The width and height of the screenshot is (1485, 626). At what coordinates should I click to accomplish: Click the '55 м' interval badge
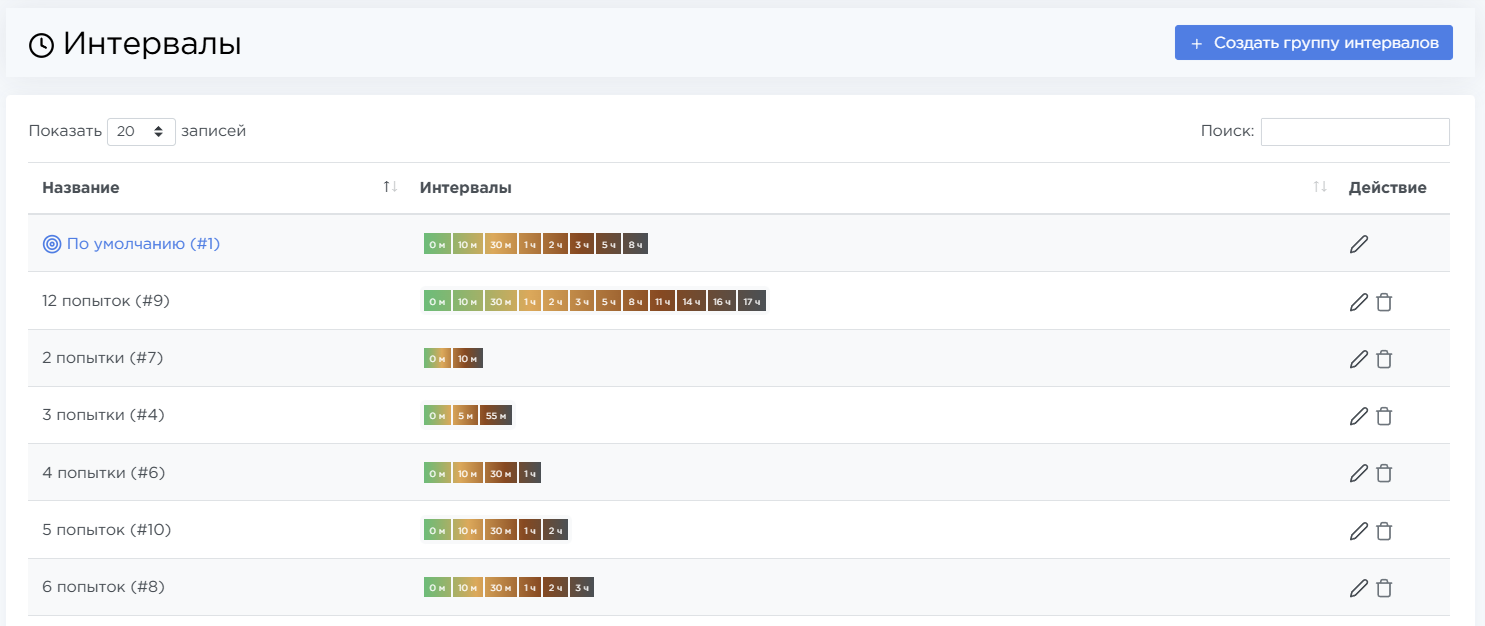495,415
